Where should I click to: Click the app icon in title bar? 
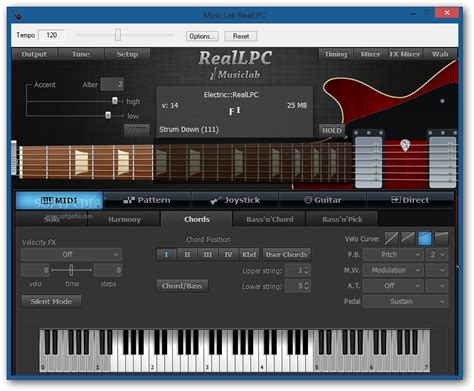click(x=18, y=15)
